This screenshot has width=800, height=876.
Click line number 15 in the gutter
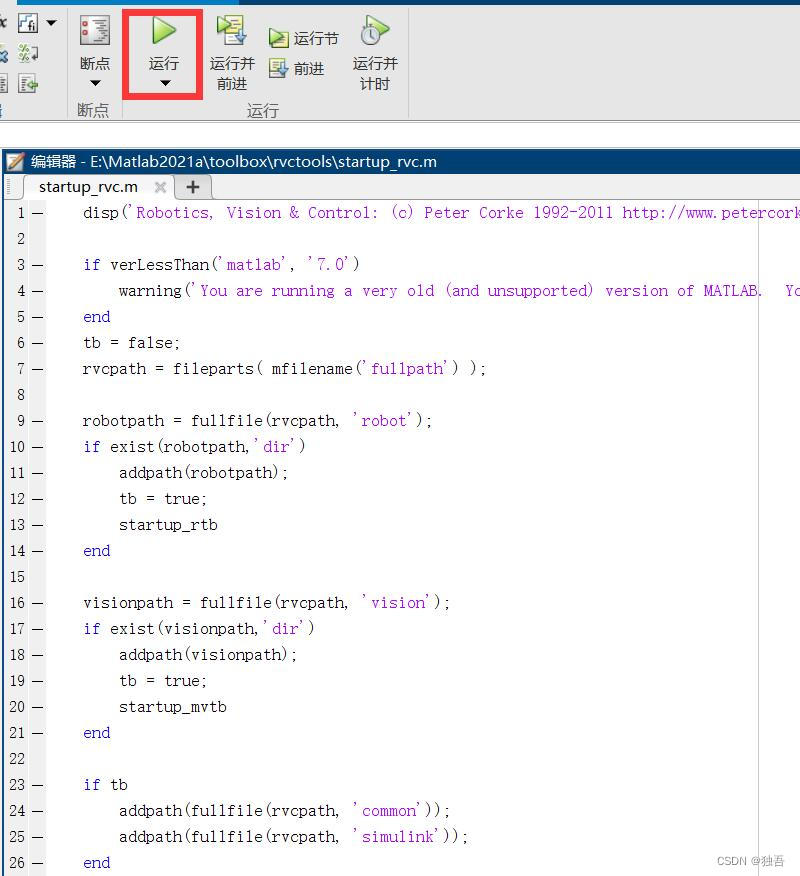point(17,577)
